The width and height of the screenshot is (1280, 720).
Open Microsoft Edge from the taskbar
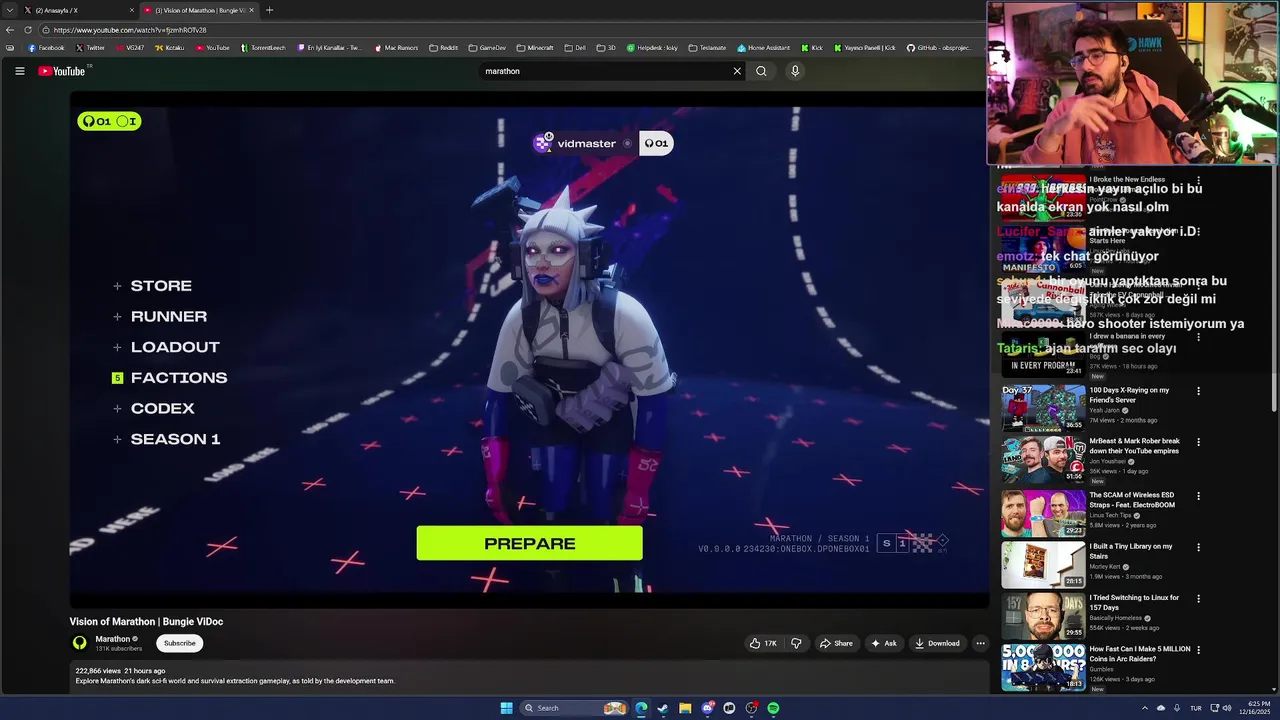(641, 708)
